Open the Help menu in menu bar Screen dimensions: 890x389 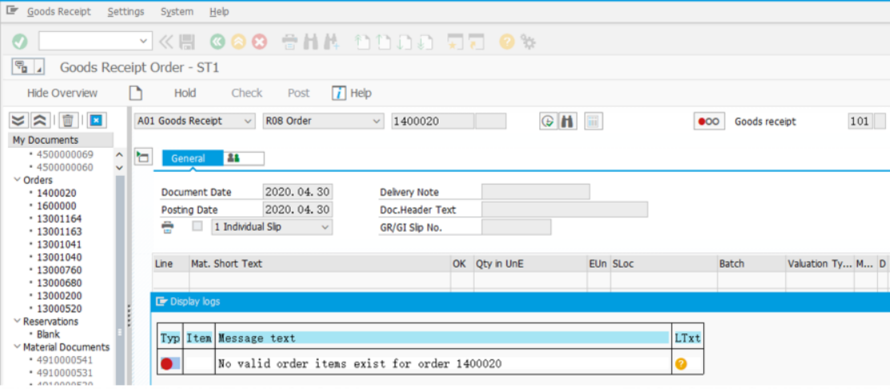click(x=219, y=11)
